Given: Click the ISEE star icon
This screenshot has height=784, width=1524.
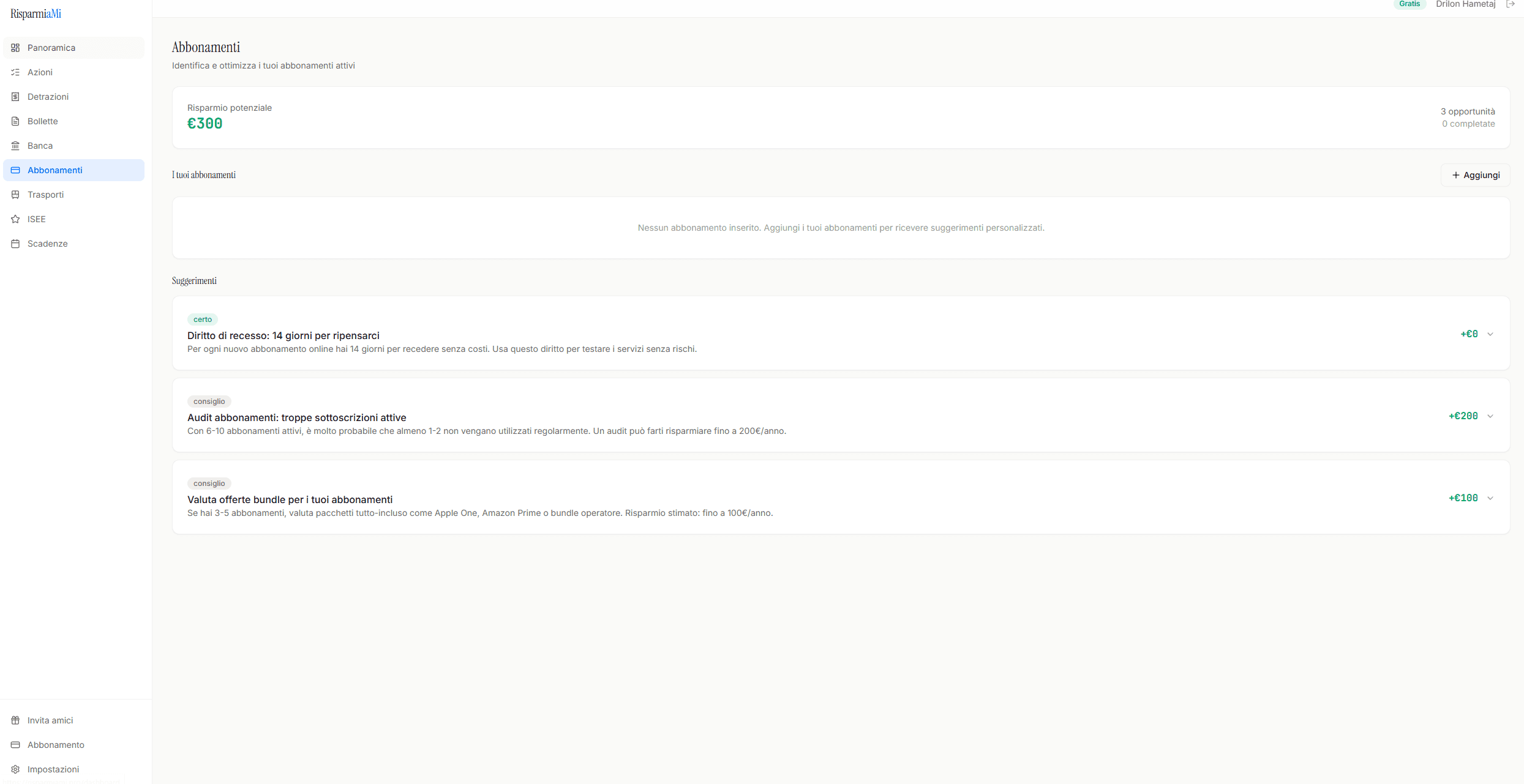Looking at the screenshot, I should coord(15,219).
